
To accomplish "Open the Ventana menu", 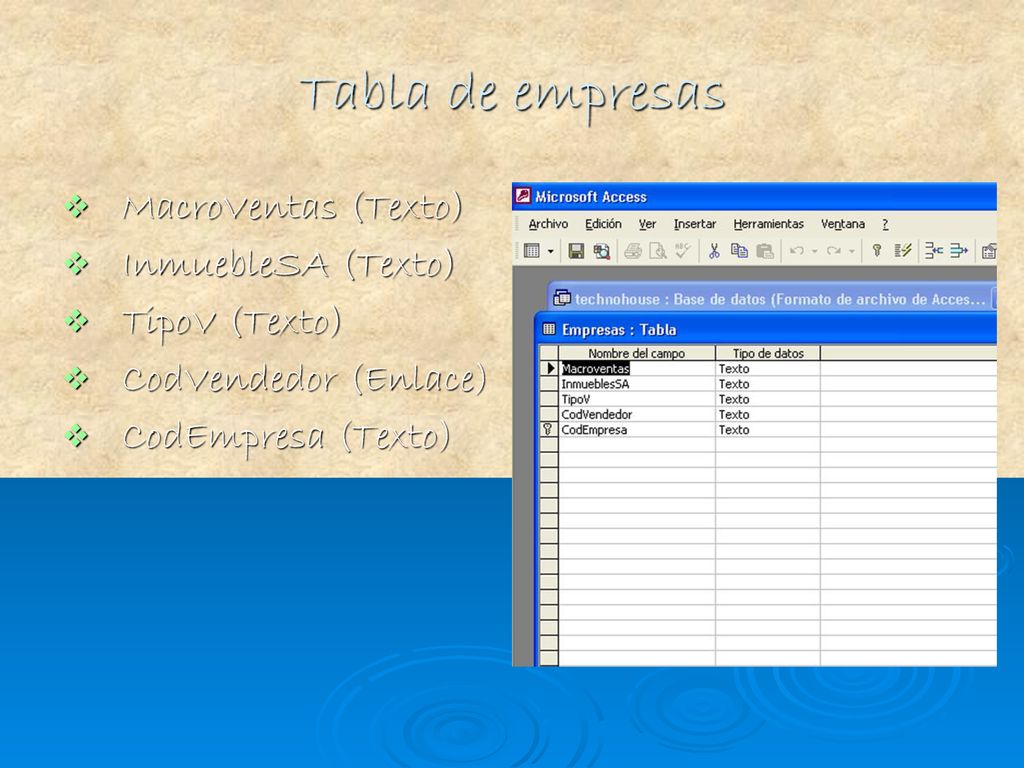I will tap(842, 224).
